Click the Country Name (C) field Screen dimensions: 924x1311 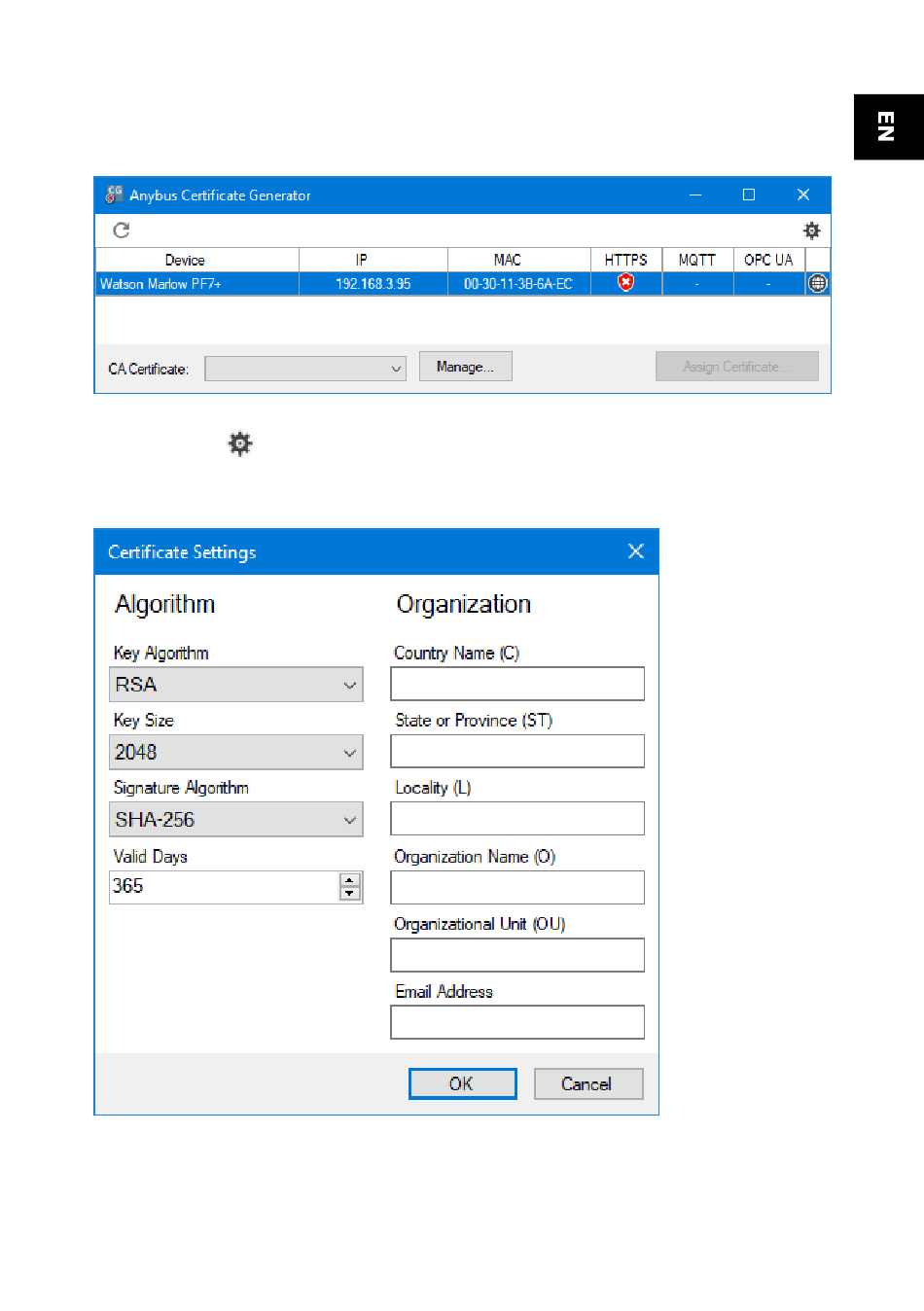[517, 684]
